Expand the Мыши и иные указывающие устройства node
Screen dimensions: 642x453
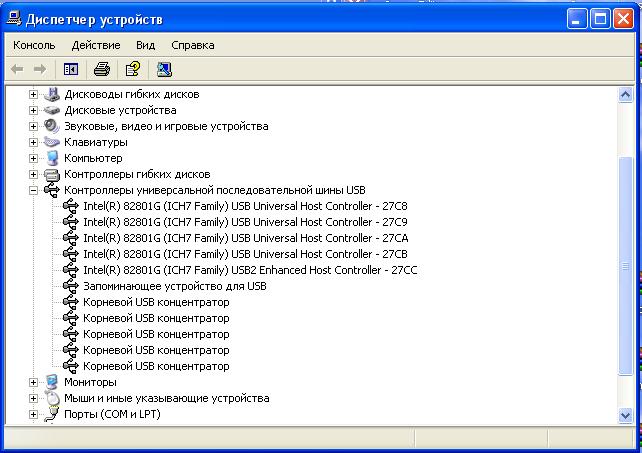(33, 398)
